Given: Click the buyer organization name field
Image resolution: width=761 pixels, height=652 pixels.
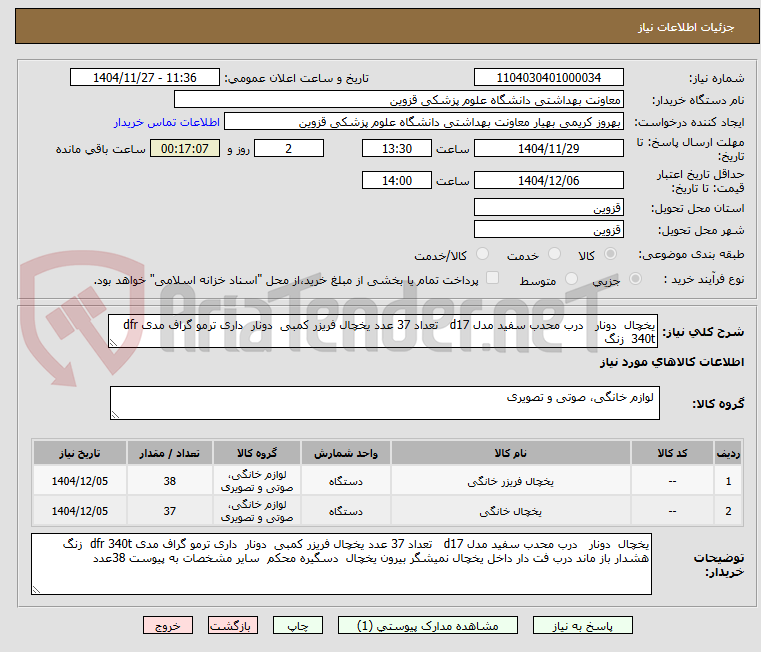Looking at the screenshot, I should [x=398, y=100].
